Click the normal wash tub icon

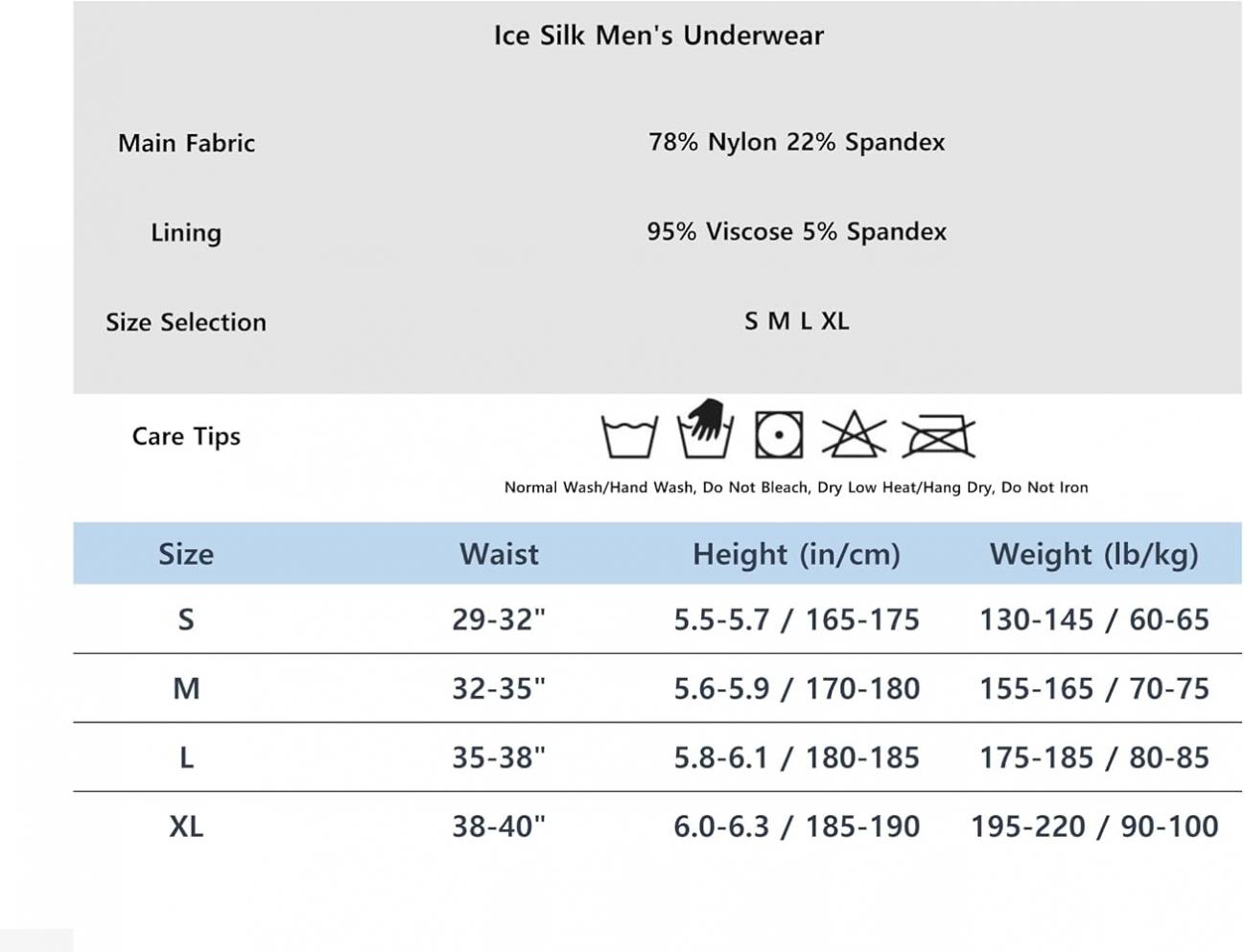pyautogui.click(x=629, y=436)
